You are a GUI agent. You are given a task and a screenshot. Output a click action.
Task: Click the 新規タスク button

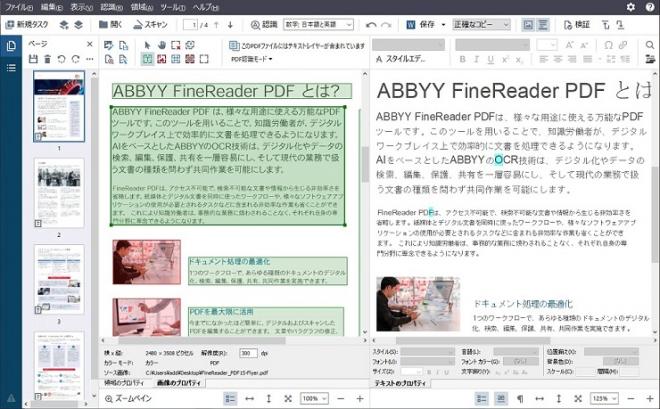click(x=27, y=25)
